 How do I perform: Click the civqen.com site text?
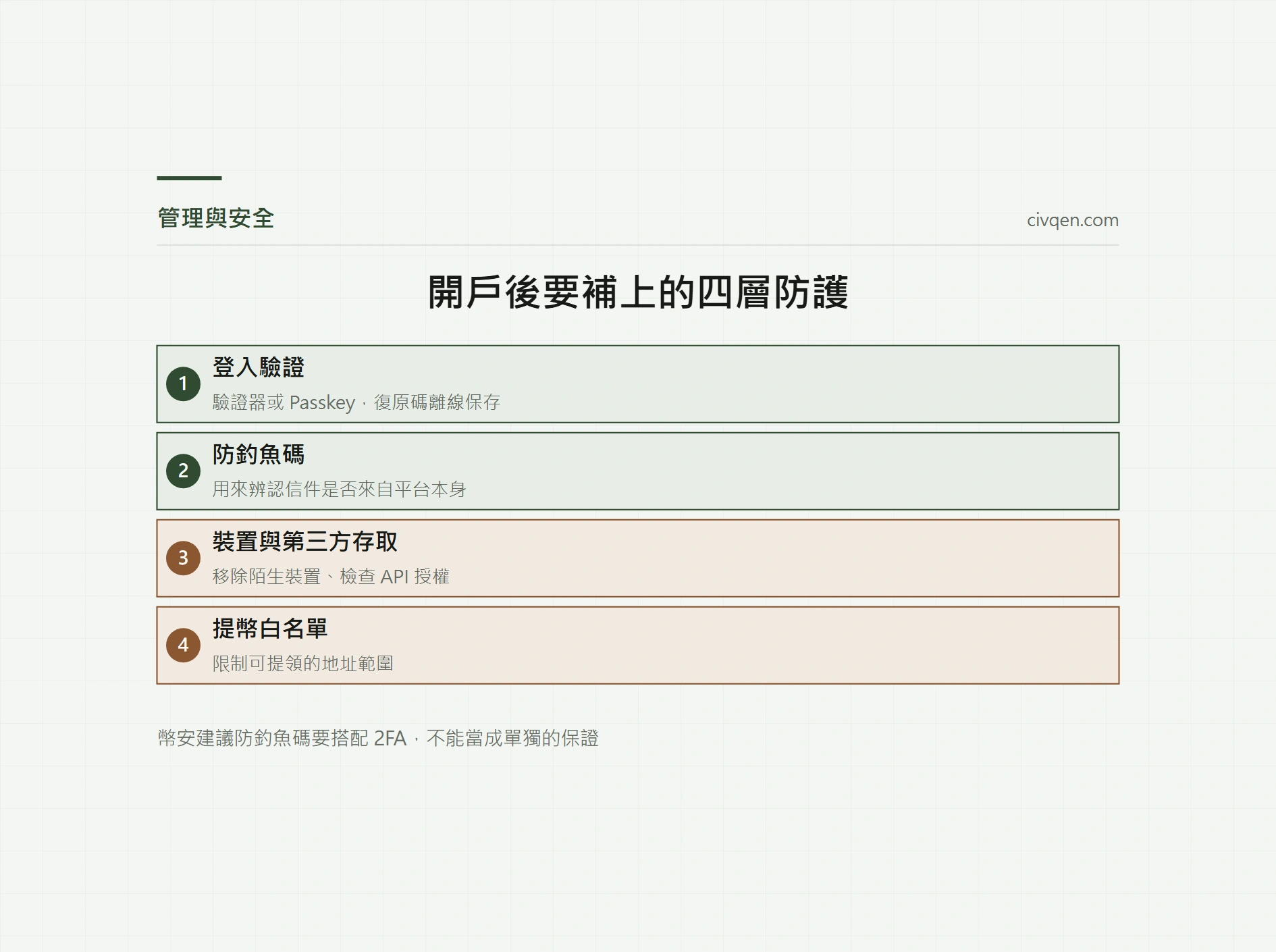click(1072, 220)
